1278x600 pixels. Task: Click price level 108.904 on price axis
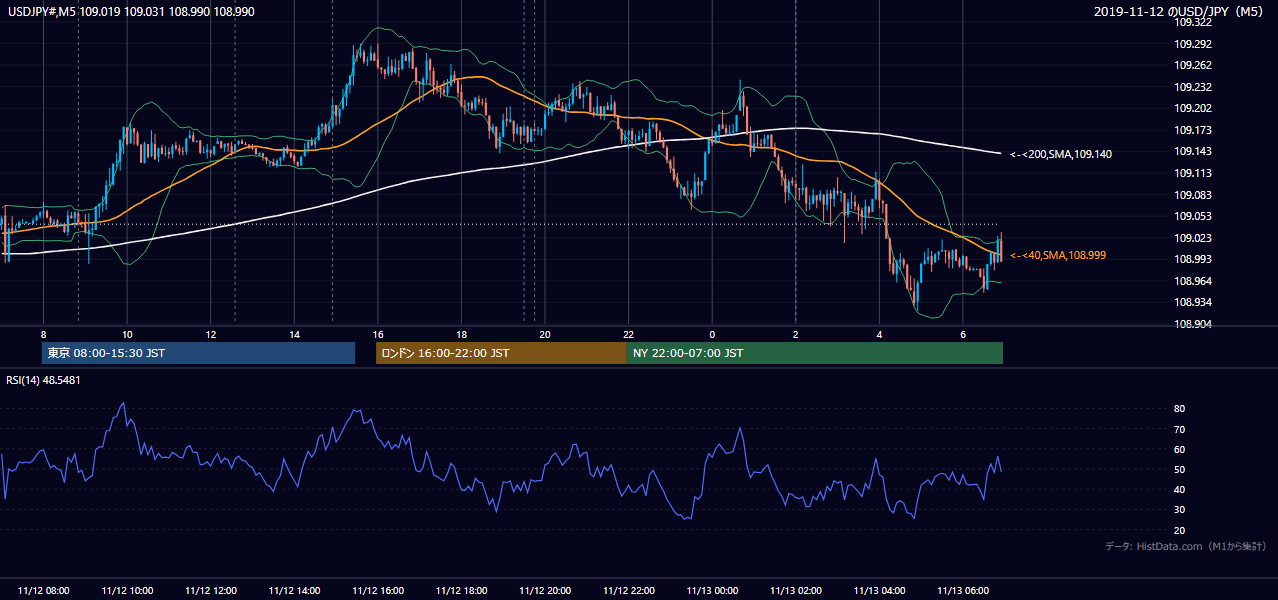click(1193, 324)
